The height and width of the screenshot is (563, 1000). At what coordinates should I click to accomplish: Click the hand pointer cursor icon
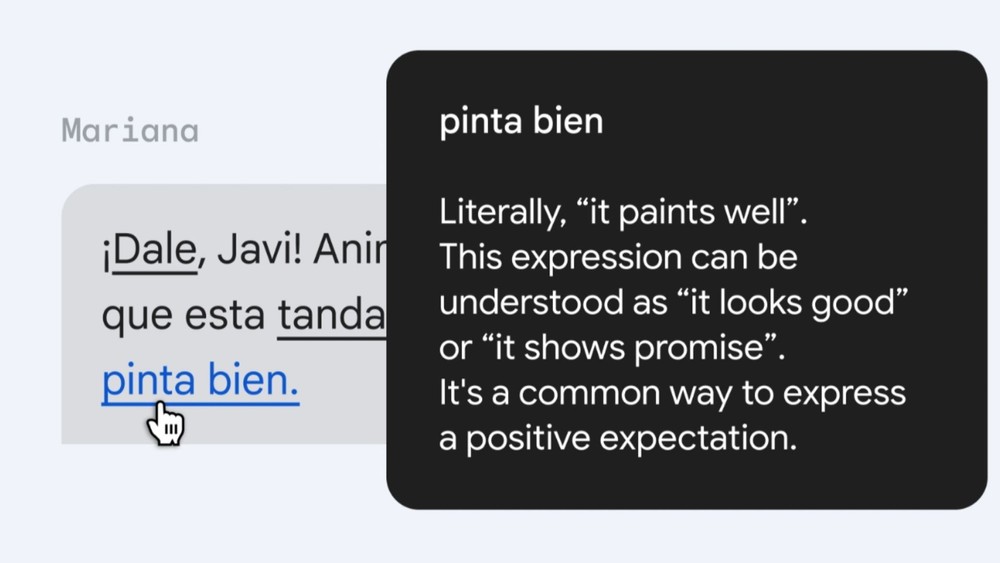(x=165, y=423)
